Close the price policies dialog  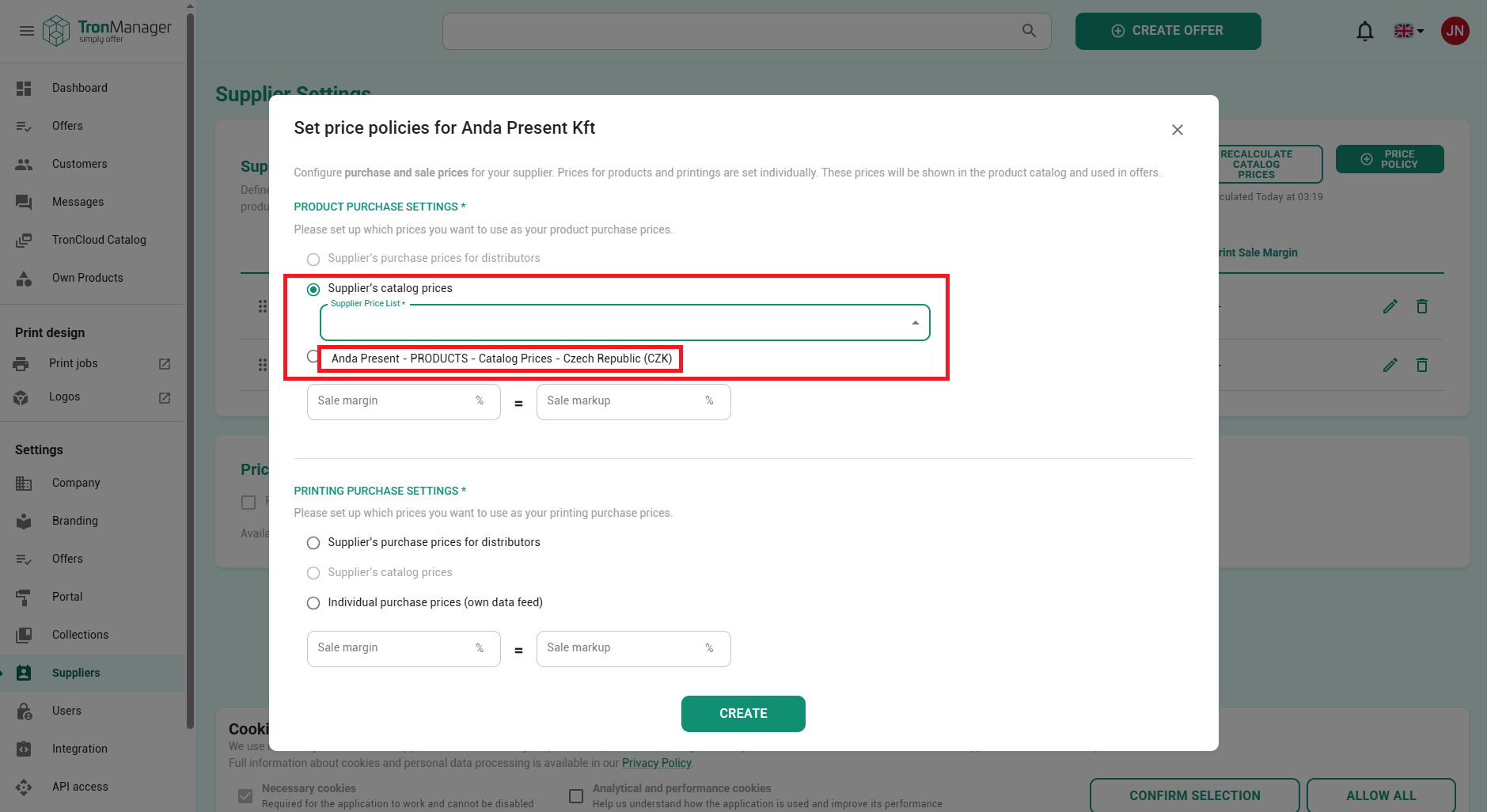[1178, 130]
